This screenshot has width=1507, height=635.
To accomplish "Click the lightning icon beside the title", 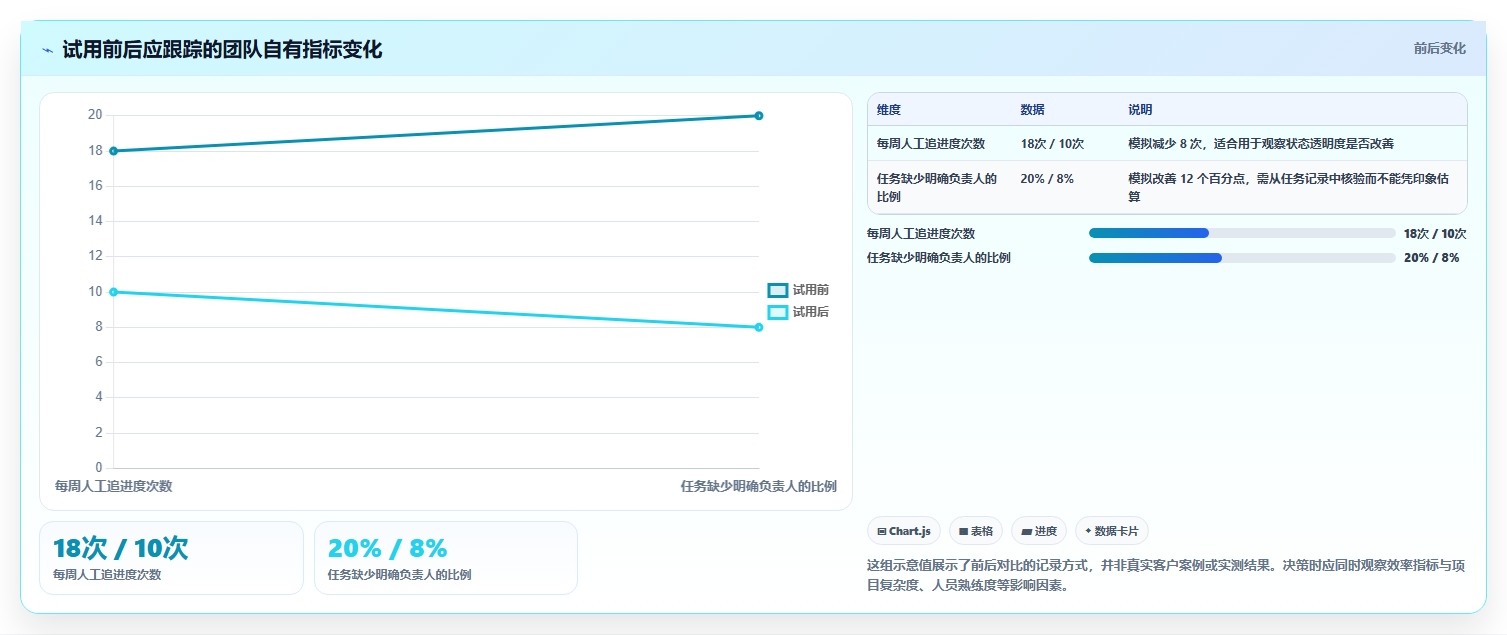I will (x=48, y=50).
